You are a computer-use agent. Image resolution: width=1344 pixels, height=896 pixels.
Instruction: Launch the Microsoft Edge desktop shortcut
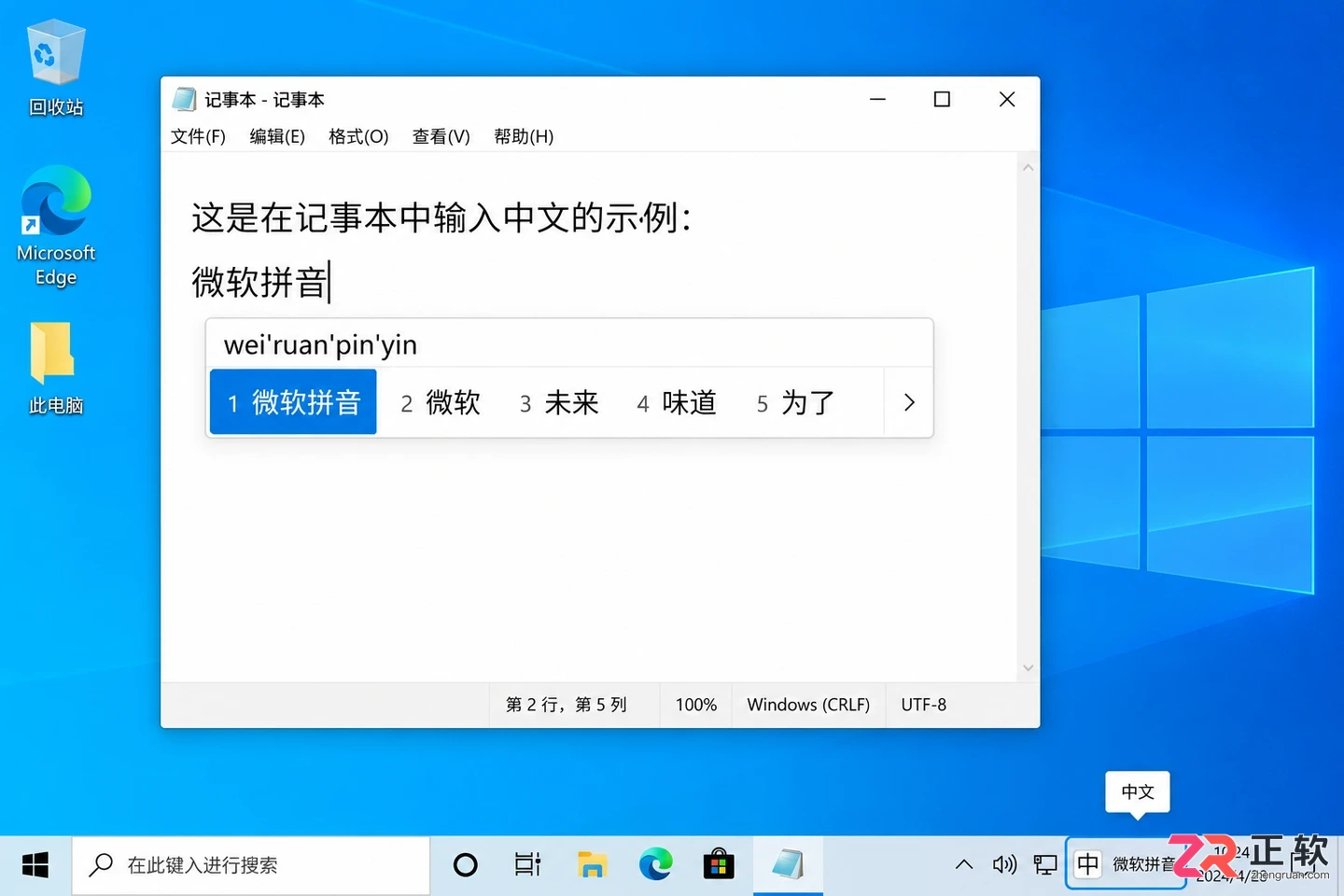(x=56, y=225)
